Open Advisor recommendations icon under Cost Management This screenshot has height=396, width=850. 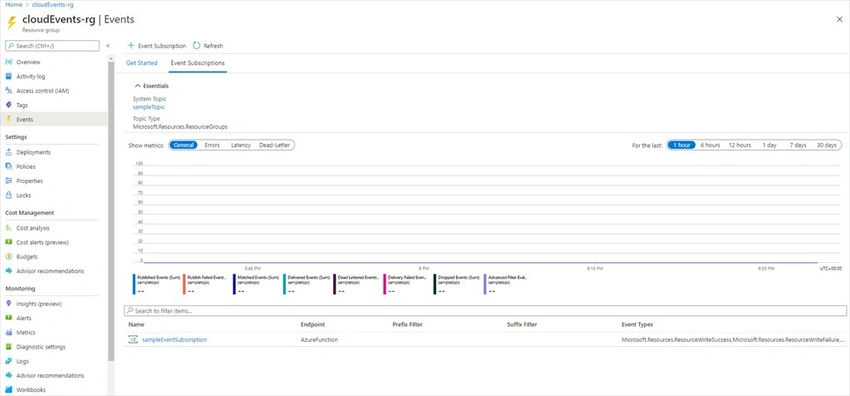point(9,271)
